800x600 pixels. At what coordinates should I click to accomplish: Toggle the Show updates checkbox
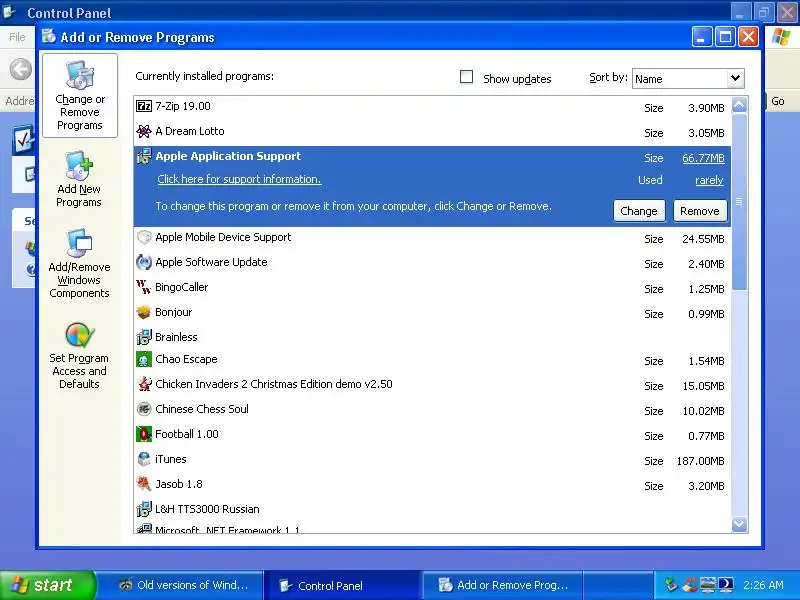click(466, 77)
